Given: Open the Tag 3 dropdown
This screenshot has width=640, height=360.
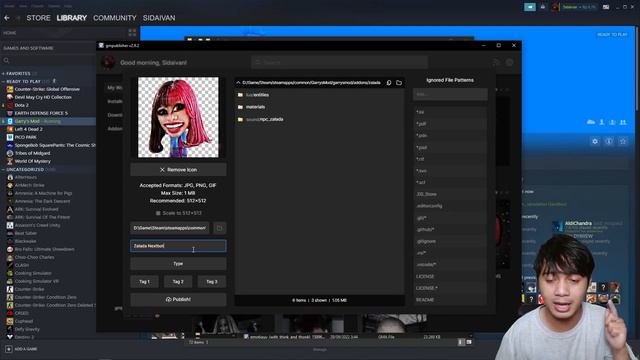Looking at the screenshot, I should coord(212,282).
